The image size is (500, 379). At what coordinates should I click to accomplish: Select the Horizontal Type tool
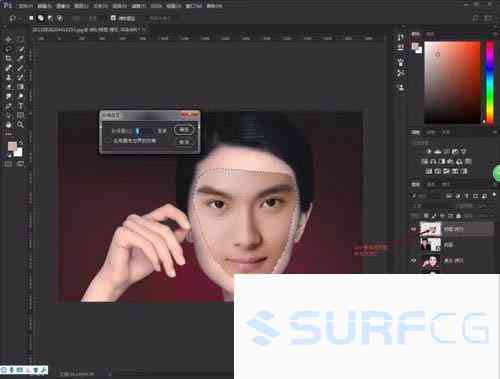[x=20, y=106]
